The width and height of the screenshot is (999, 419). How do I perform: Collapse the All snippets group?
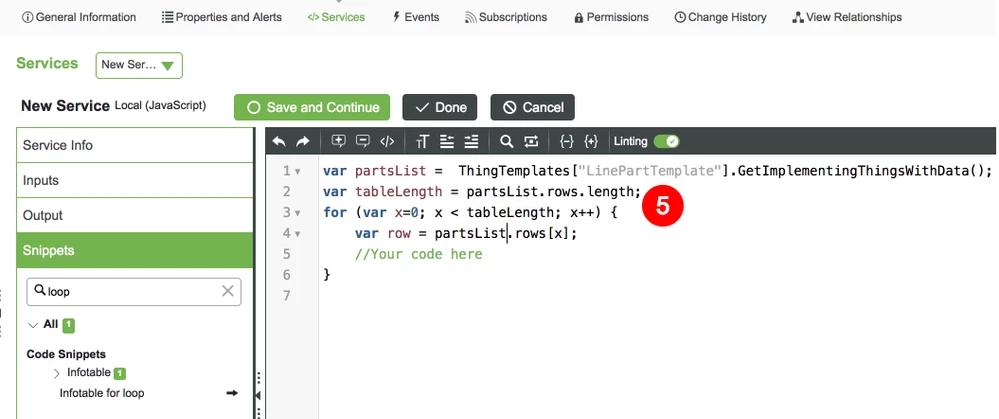(x=33, y=325)
